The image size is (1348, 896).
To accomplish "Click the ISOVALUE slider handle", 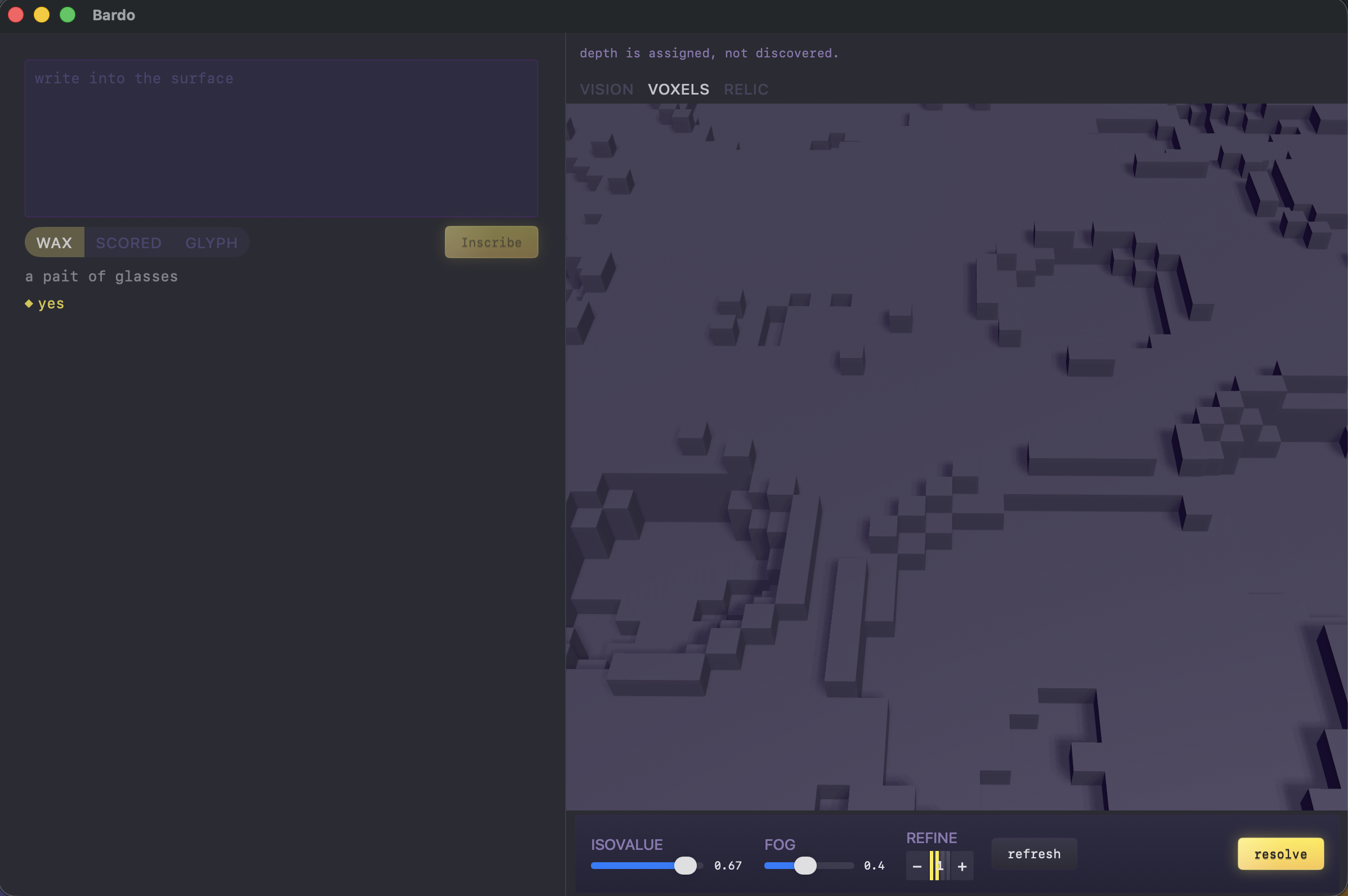I will click(x=685, y=865).
